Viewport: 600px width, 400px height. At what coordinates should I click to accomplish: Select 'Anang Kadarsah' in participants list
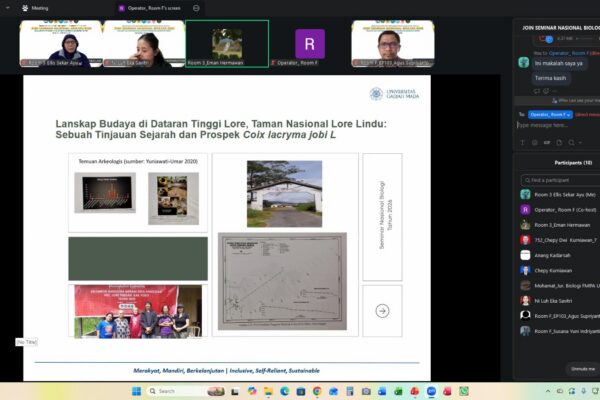(x=559, y=255)
